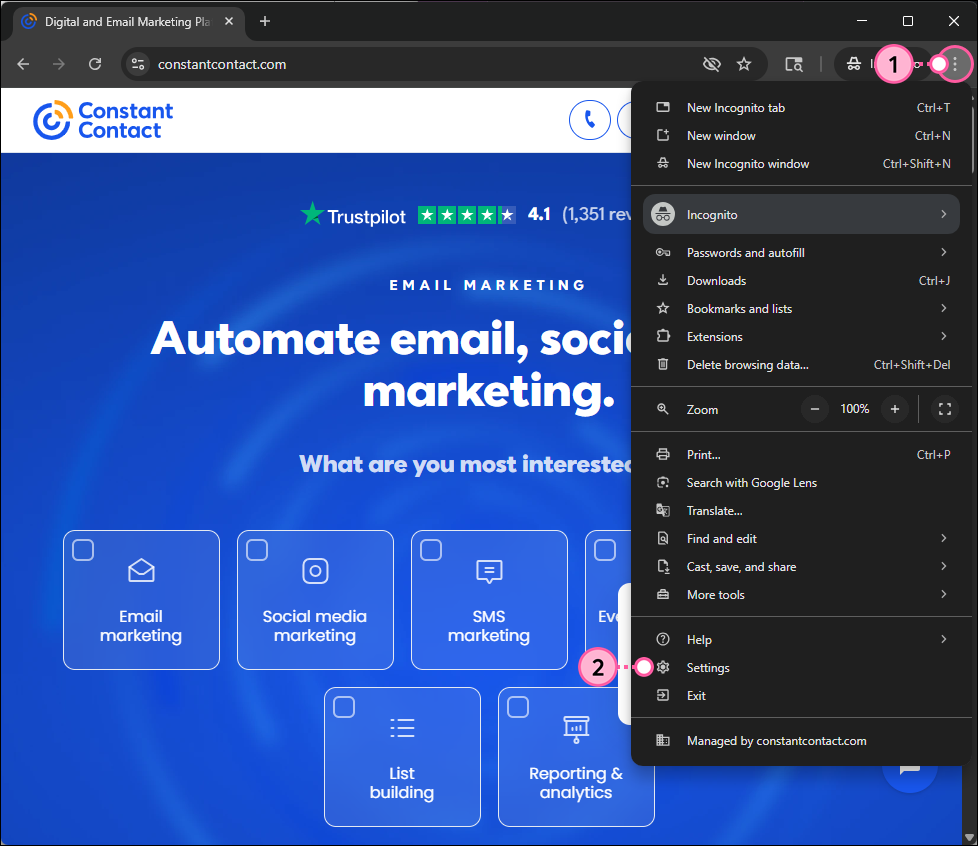Image resolution: width=978 pixels, height=846 pixels.
Task: Click the phone icon on the webpage header
Action: (590, 120)
